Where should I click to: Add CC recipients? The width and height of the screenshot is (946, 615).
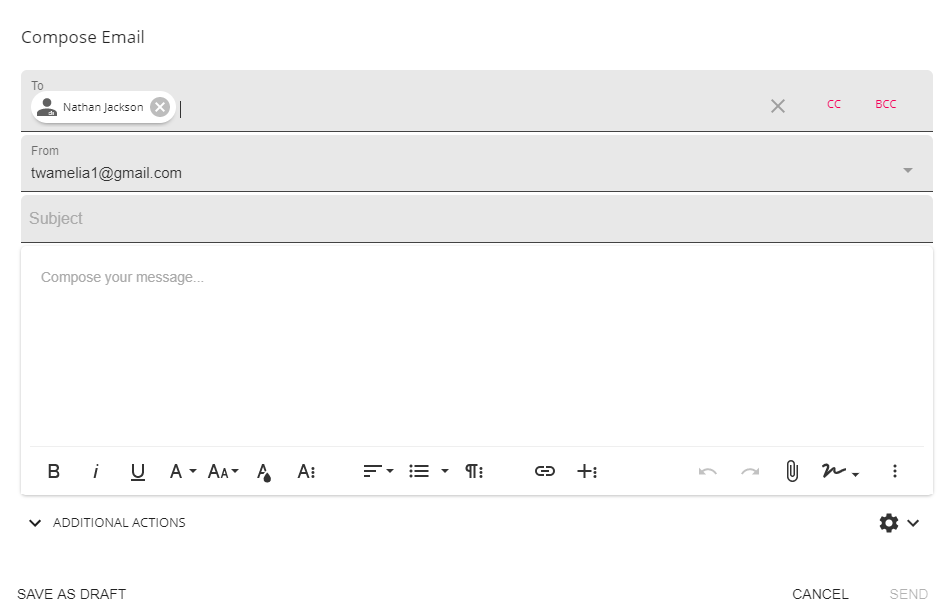click(x=834, y=104)
